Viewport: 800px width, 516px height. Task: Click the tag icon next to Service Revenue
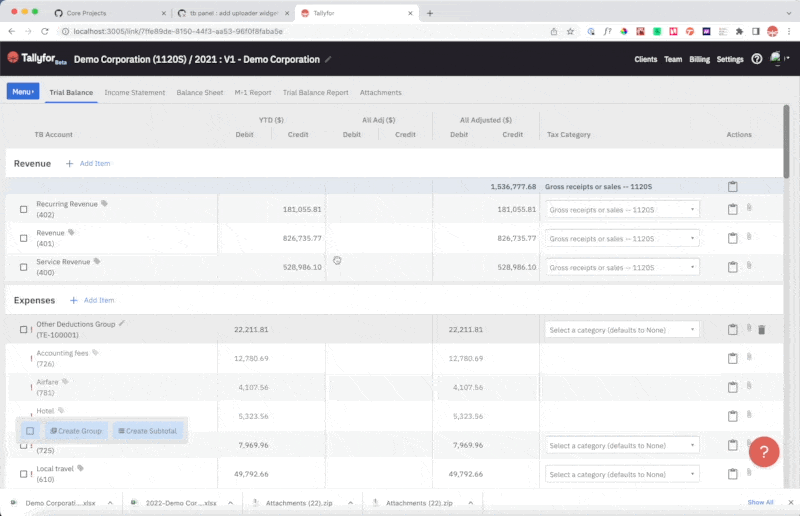pos(97,261)
